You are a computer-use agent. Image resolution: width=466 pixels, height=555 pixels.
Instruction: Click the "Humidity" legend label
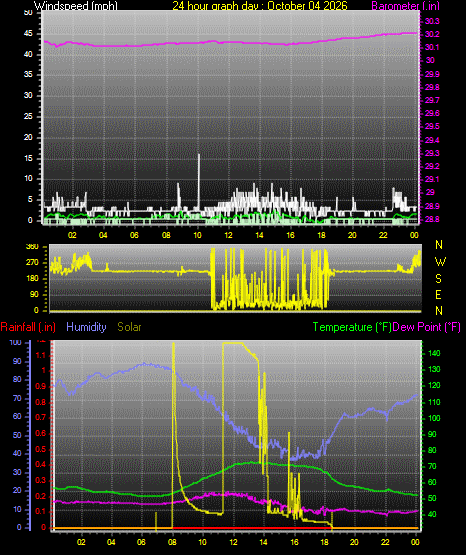[86, 327]
